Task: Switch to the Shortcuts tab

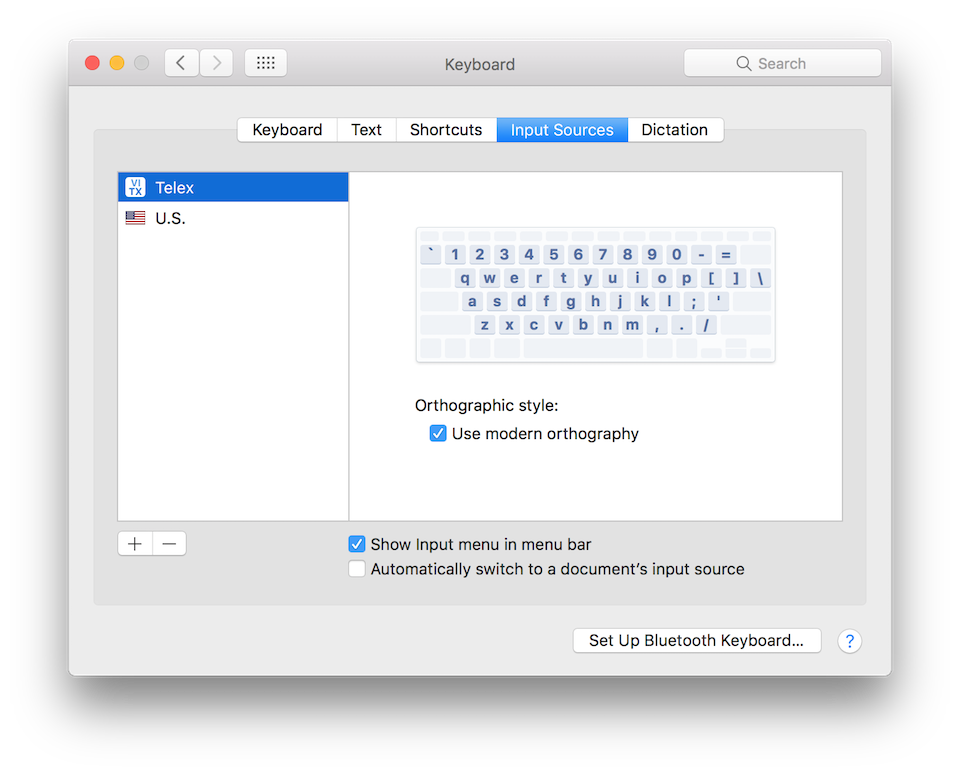Action: pos(446,129)
